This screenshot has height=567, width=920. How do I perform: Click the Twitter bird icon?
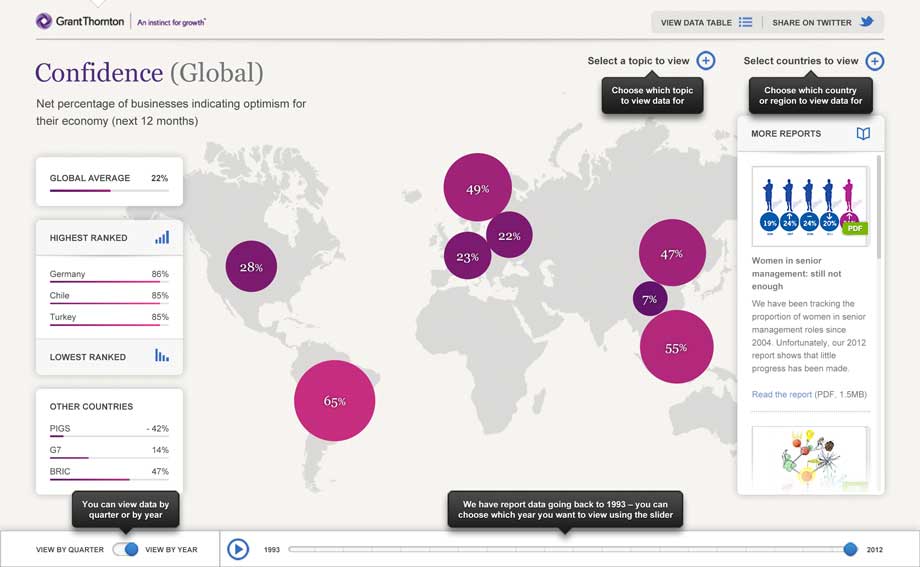click(867, 22)
